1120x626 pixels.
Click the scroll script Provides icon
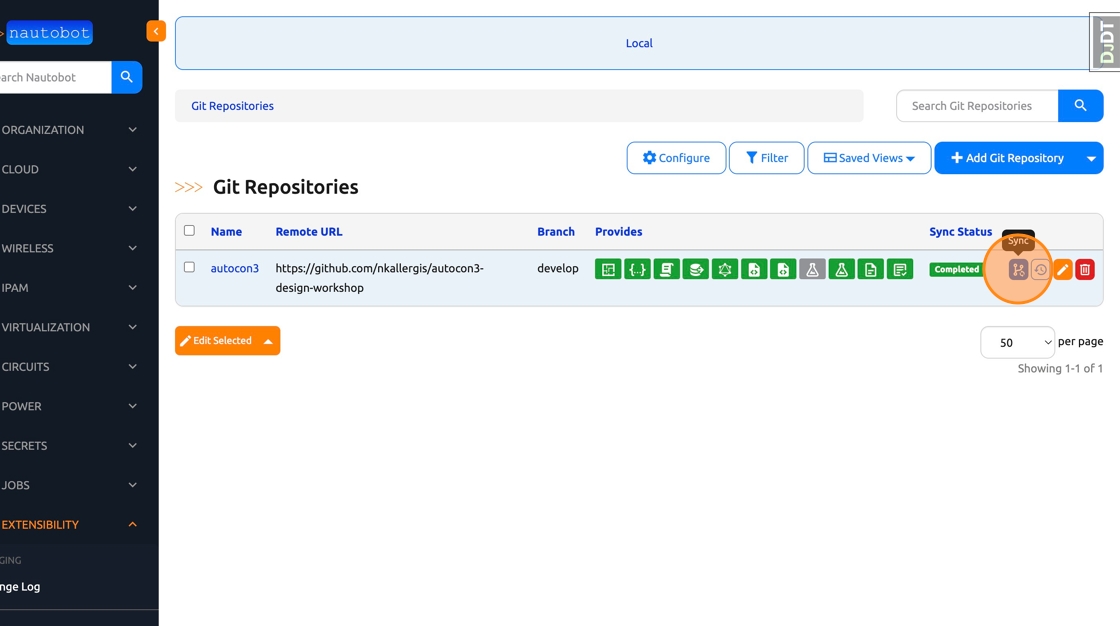click(666, 269)
